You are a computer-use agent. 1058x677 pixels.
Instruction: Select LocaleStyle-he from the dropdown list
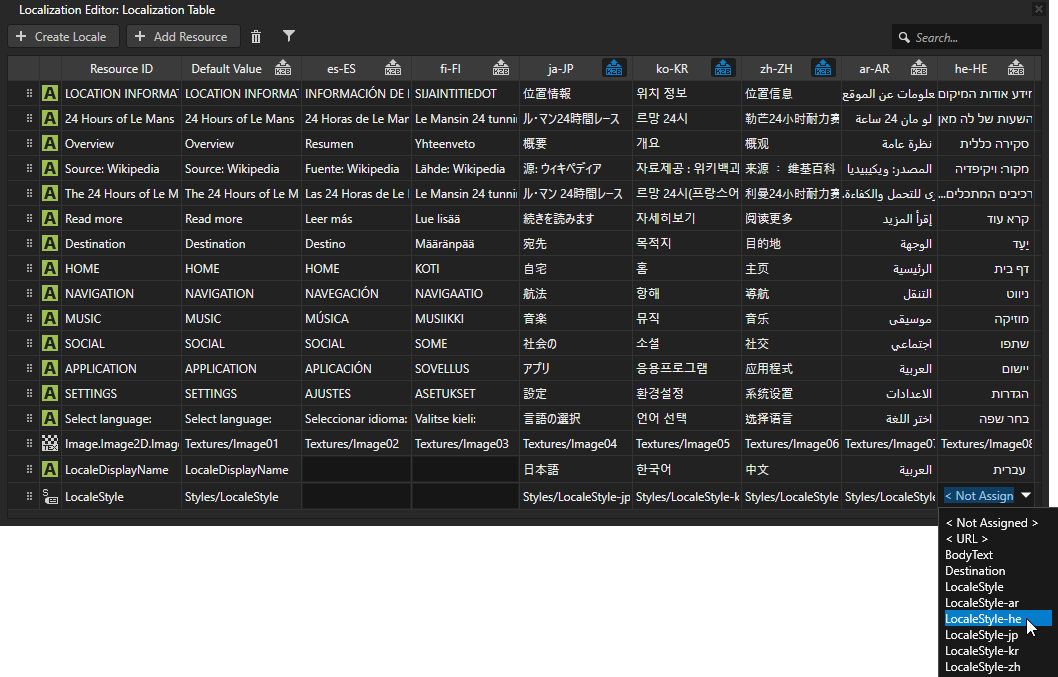982,619
